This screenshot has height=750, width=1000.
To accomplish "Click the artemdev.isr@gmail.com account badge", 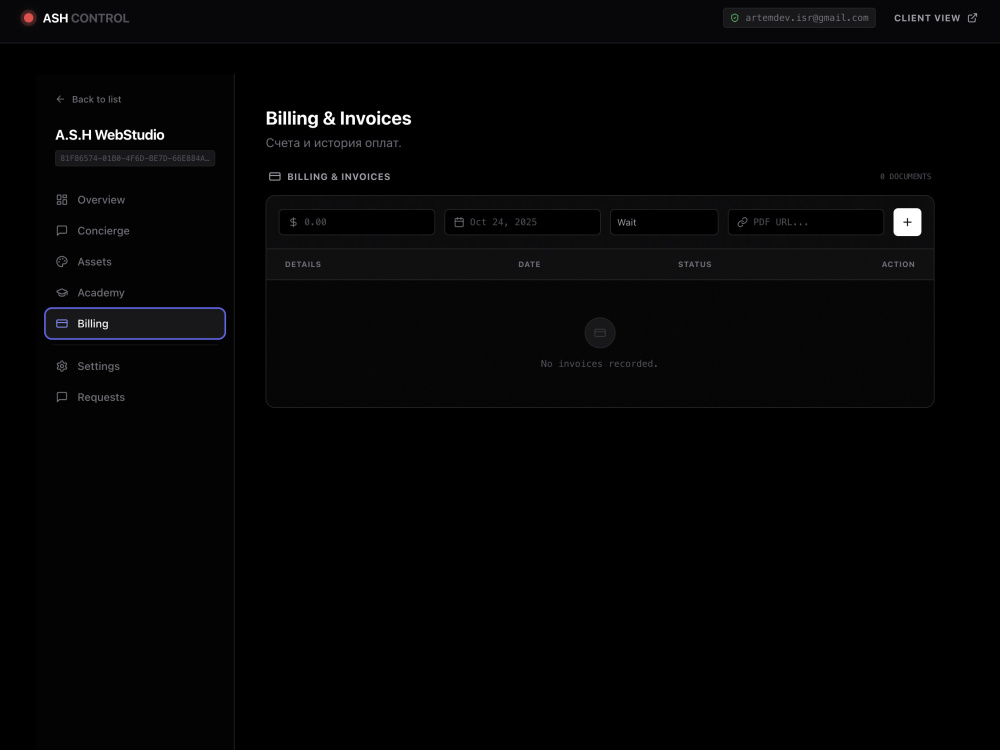I will click(x=799, y=18).
